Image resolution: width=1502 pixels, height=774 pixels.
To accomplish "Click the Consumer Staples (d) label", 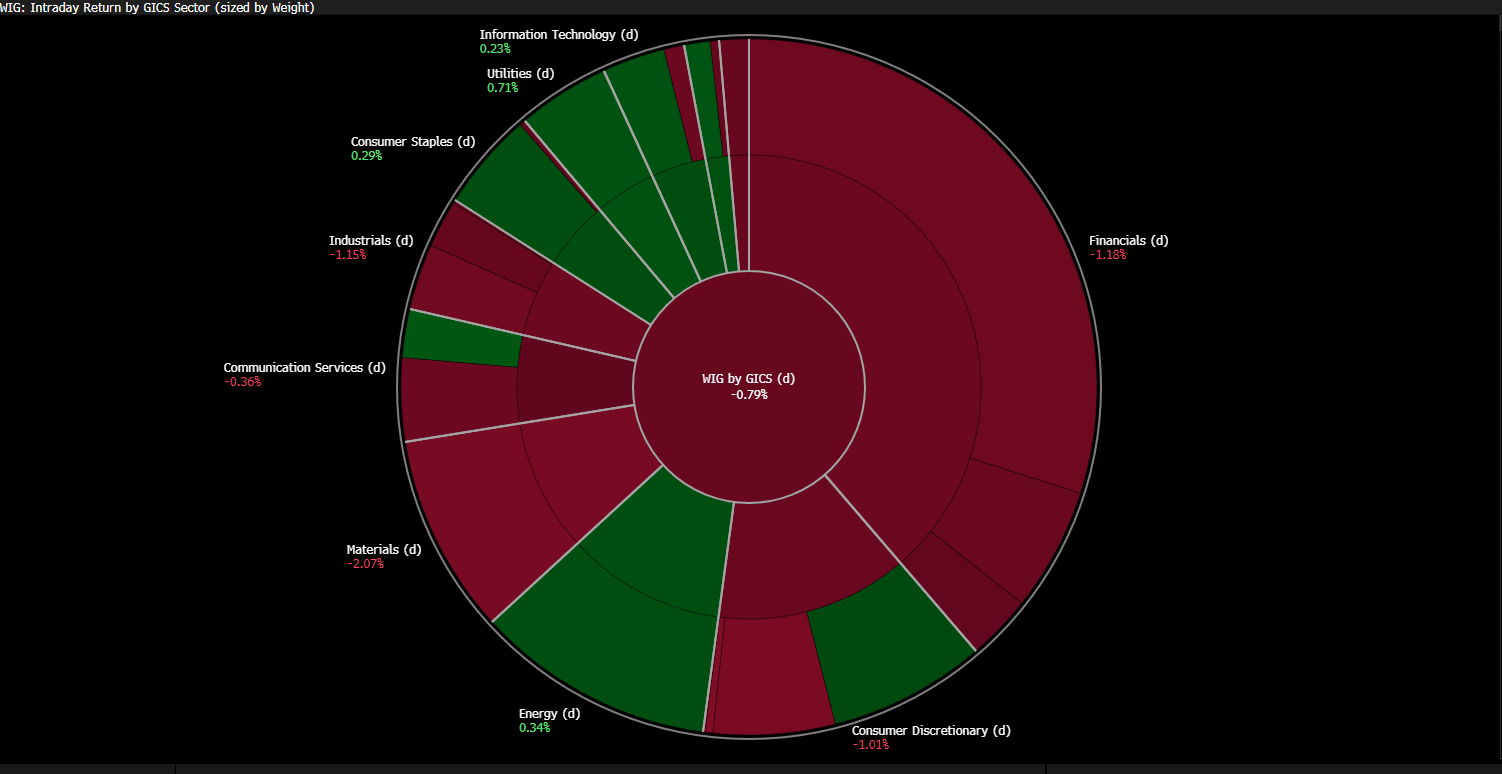I will pyautogui.click(x=413, y=142).
